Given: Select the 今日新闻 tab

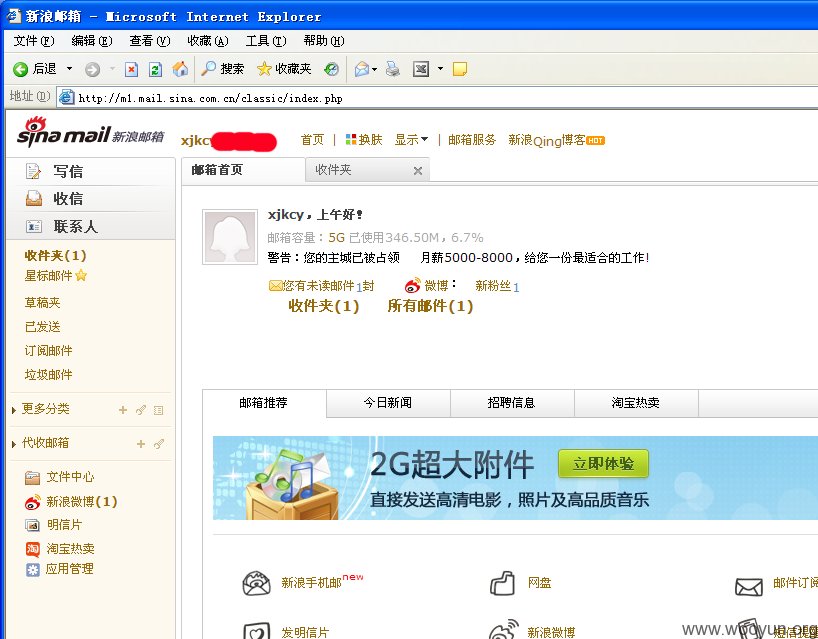Looking at the screenshot, I should point(388,403).
